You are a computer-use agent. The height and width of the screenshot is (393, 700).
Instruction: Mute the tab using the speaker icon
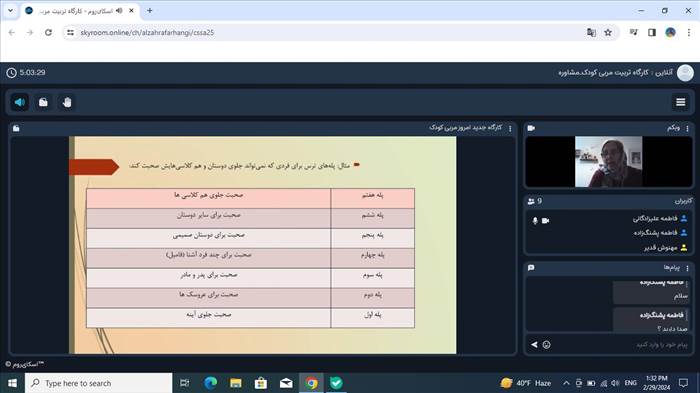[119, 11]
